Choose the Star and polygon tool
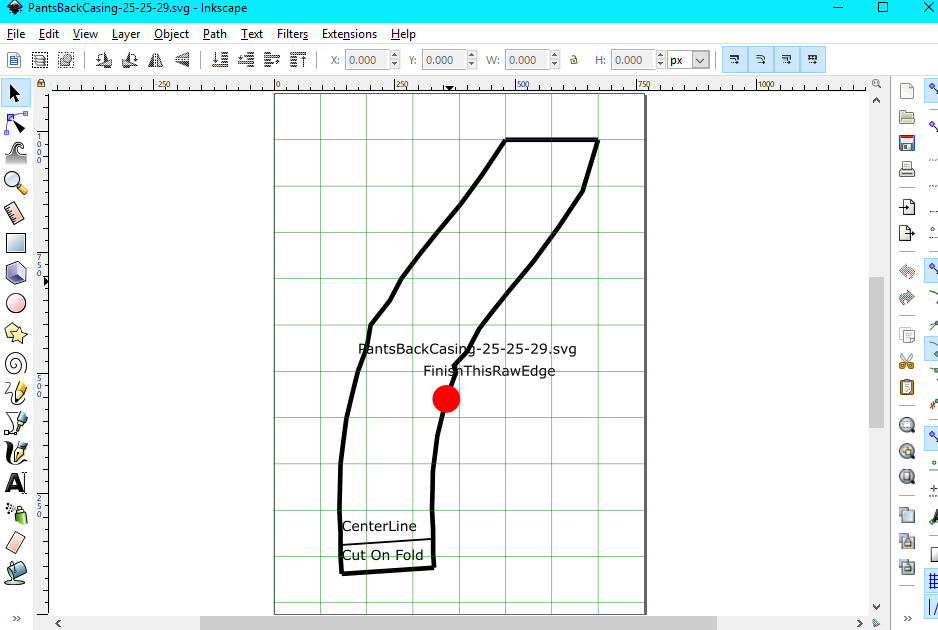The image size is (938, 630). 16,333
